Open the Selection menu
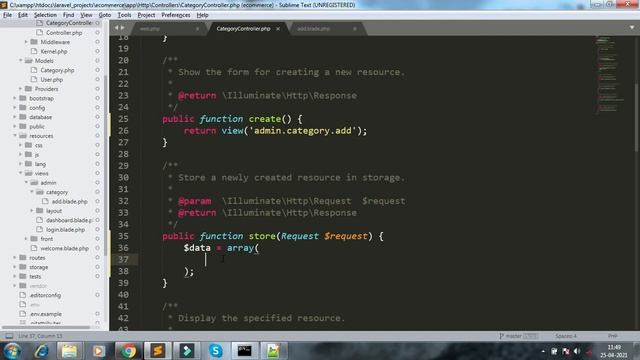Screen dimensions: 640x360 pyautogui.click(x=45, y=15)
